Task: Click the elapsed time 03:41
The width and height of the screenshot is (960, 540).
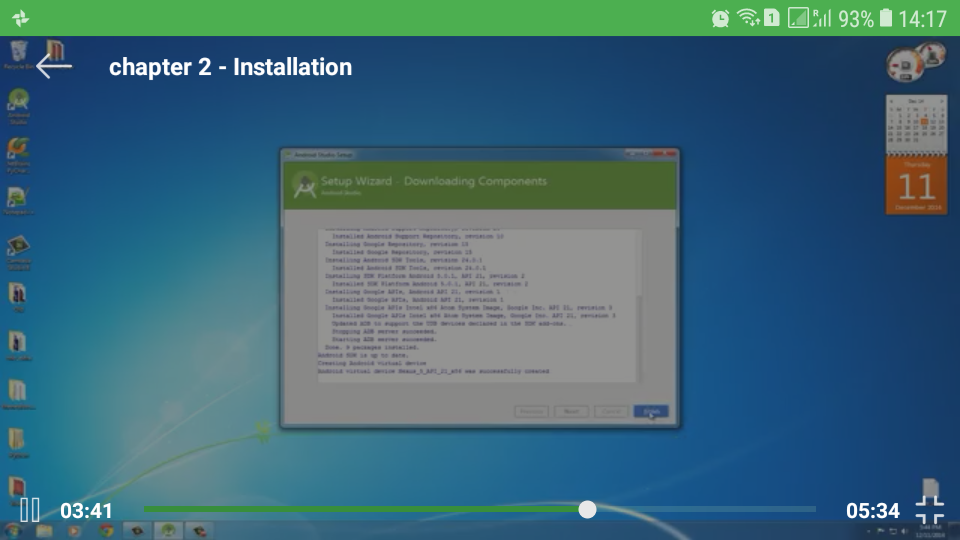Action: click(86, 511)
